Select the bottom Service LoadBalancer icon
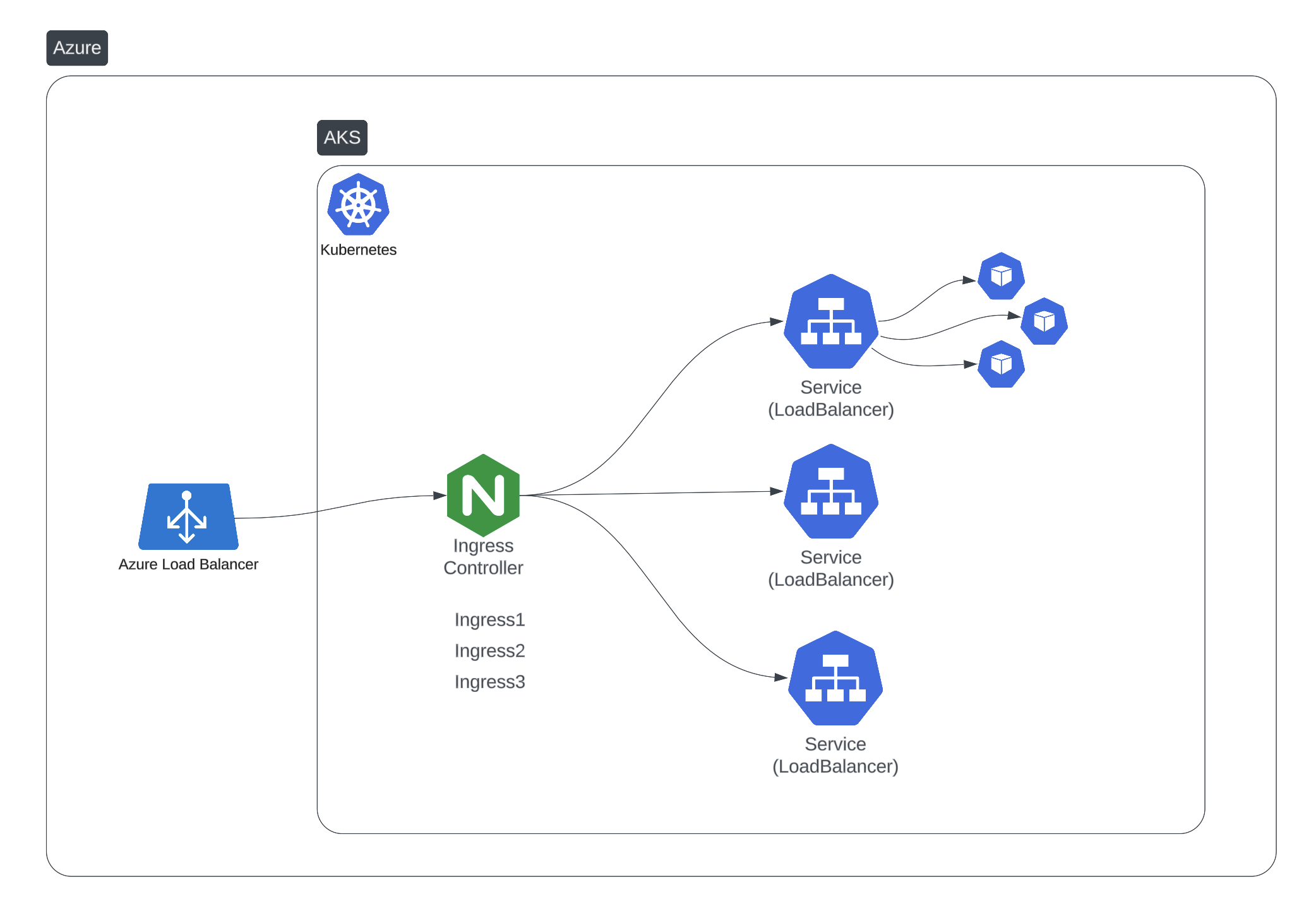1316x923 pixels. 835,678
